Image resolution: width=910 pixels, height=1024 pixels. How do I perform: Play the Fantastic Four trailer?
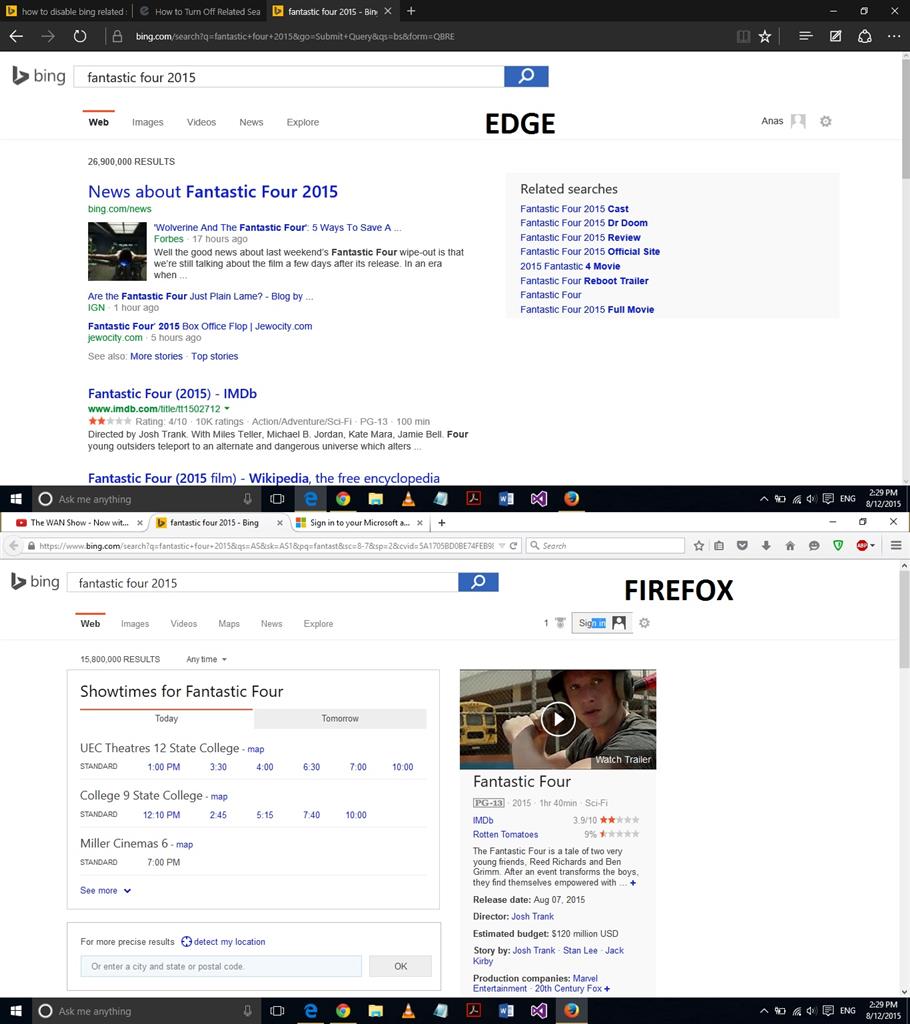click(x=558, y=719)
